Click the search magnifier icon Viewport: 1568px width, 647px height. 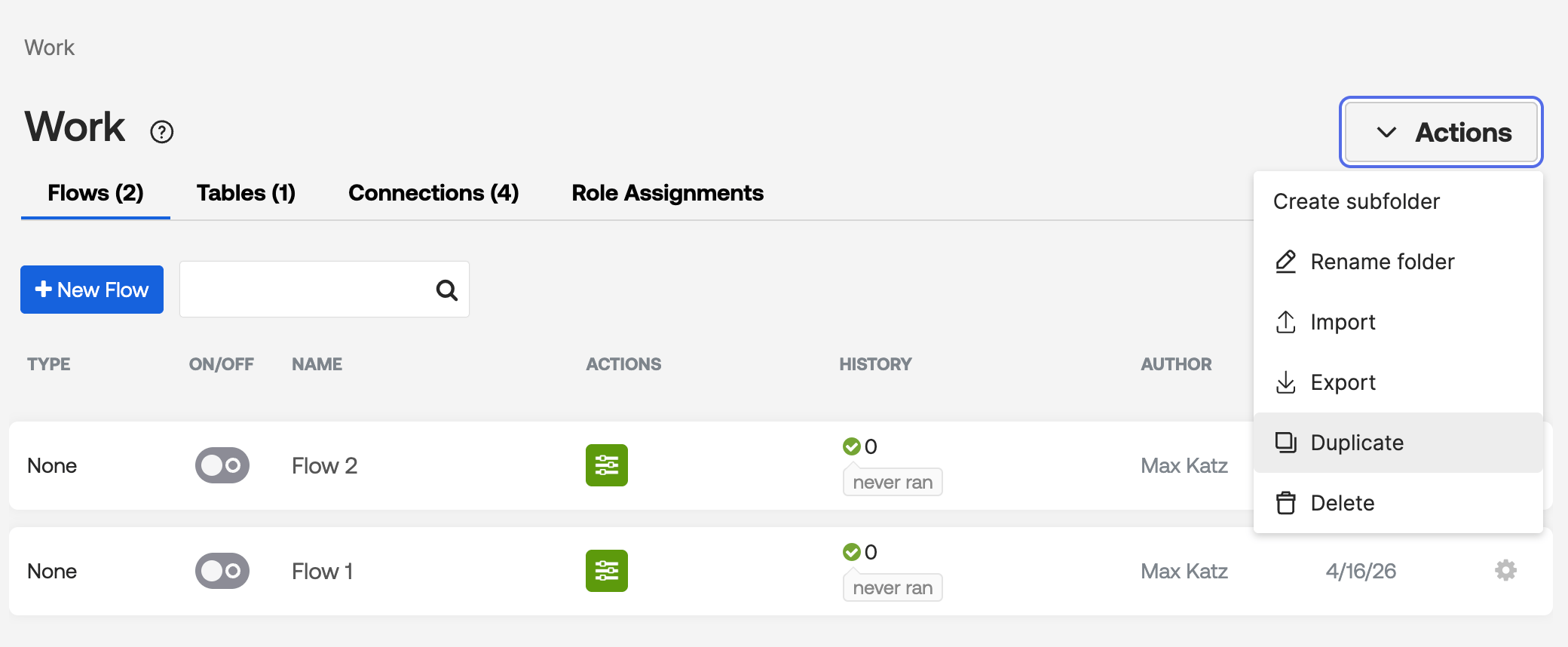447,290
